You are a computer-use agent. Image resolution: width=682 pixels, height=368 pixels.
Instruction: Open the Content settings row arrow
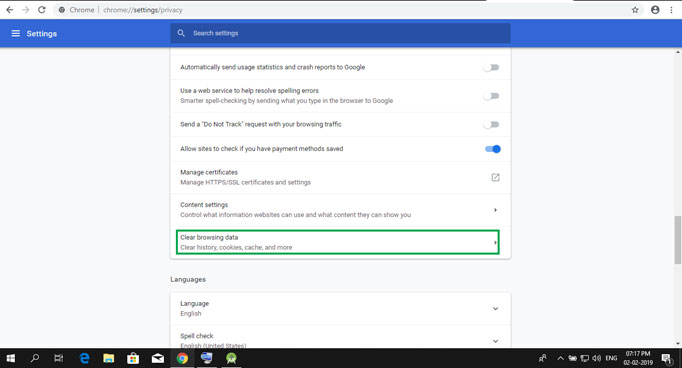[x=495, y=210]
